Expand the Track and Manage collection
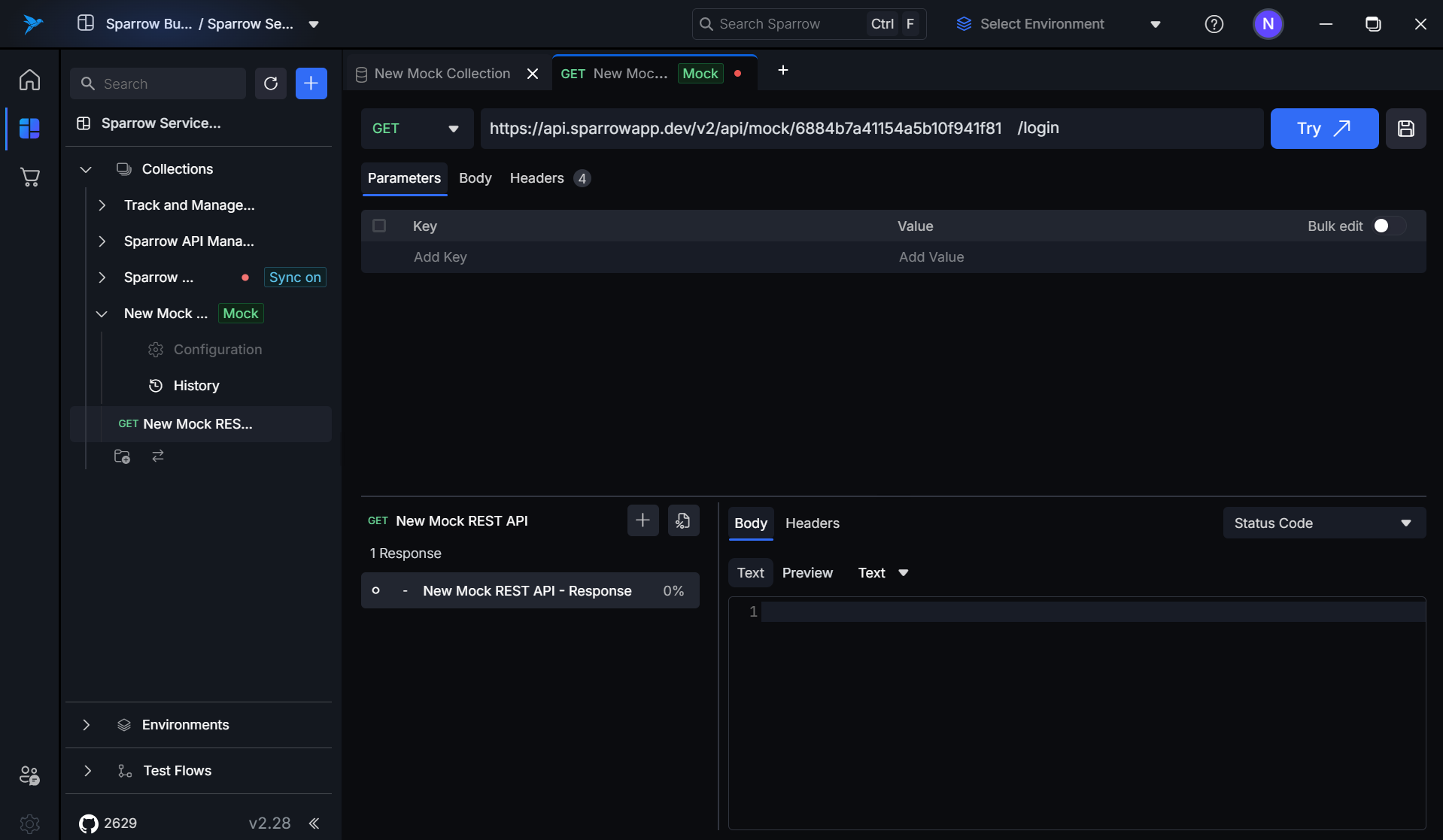The image size is (1443, 840). (102, 205)
